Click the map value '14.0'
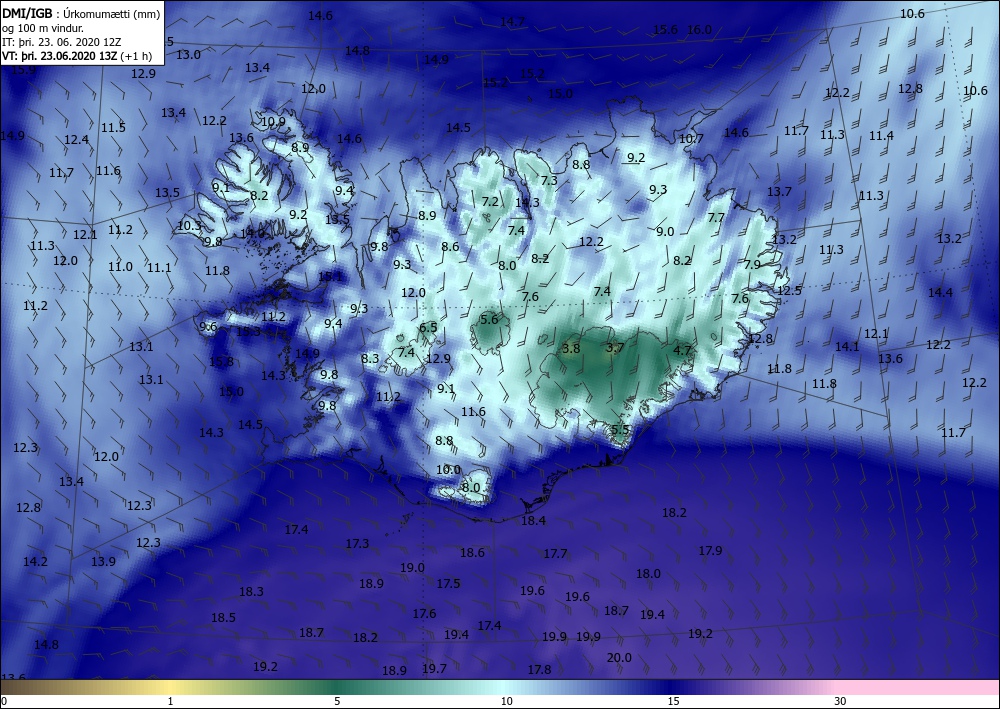Viewport: 1000px width, 709px height. point(252,233)
